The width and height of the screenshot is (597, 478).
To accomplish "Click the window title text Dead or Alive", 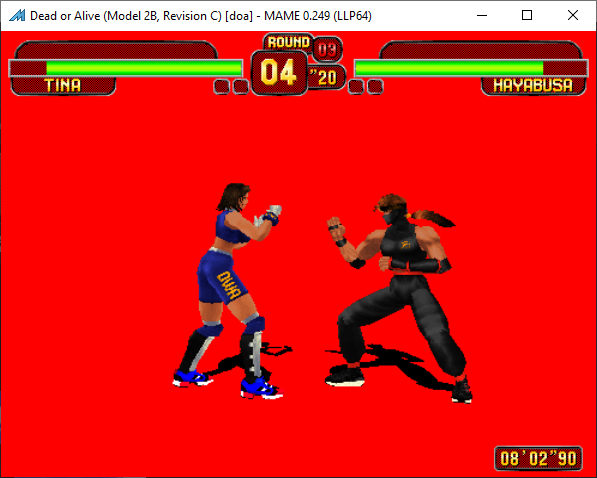I will pos(65,16).
